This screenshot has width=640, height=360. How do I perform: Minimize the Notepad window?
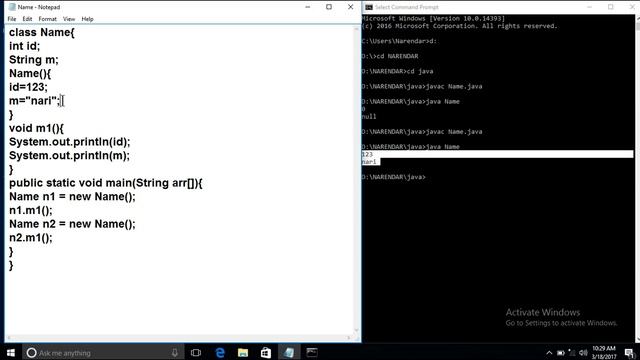click(x=307, y=7)
